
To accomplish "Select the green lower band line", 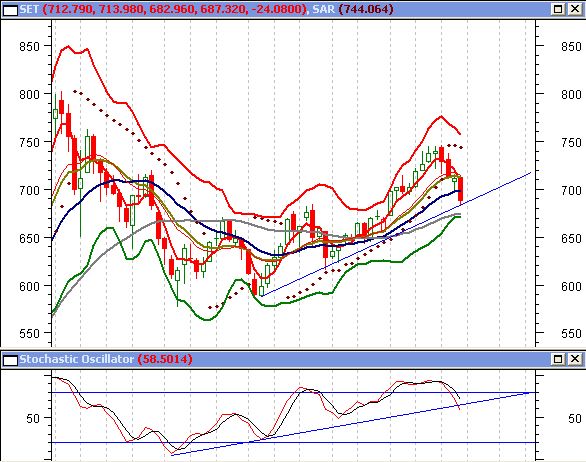I will pyautogui.click(x=207, y=320).
